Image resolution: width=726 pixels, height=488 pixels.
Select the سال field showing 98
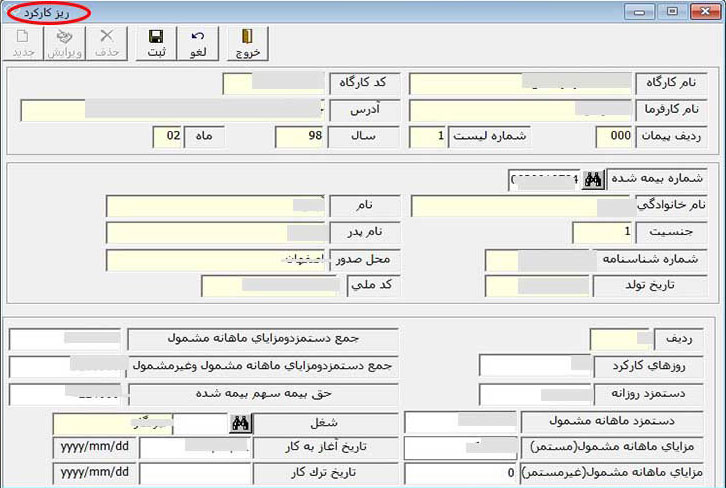(300, 136)
